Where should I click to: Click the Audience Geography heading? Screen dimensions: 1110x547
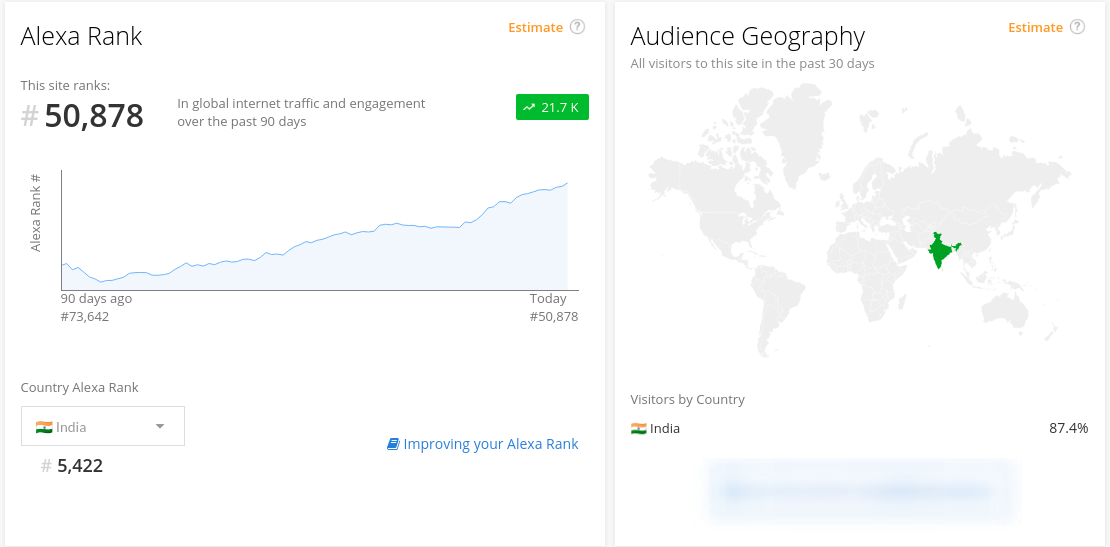pyautogui.click(x=748, y=36)
